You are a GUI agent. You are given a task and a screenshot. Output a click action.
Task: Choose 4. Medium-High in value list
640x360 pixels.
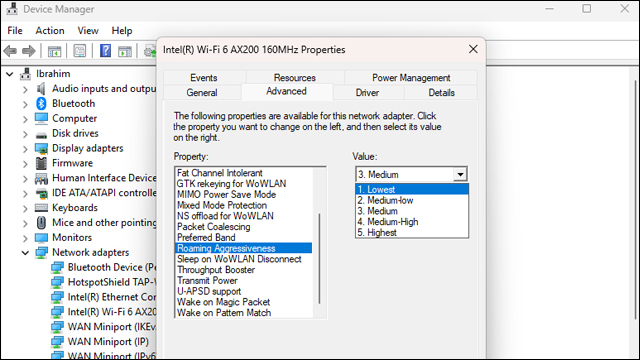point(412,222)
